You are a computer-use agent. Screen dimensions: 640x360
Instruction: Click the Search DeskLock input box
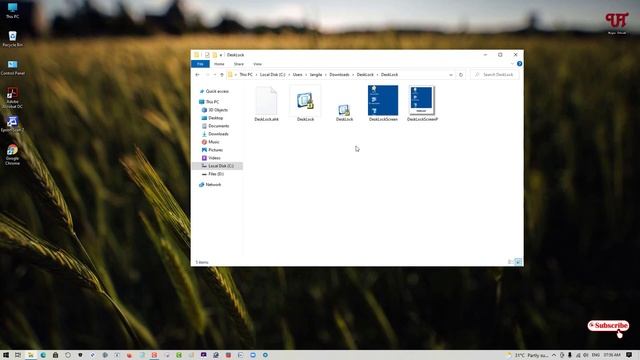(495, 75)
